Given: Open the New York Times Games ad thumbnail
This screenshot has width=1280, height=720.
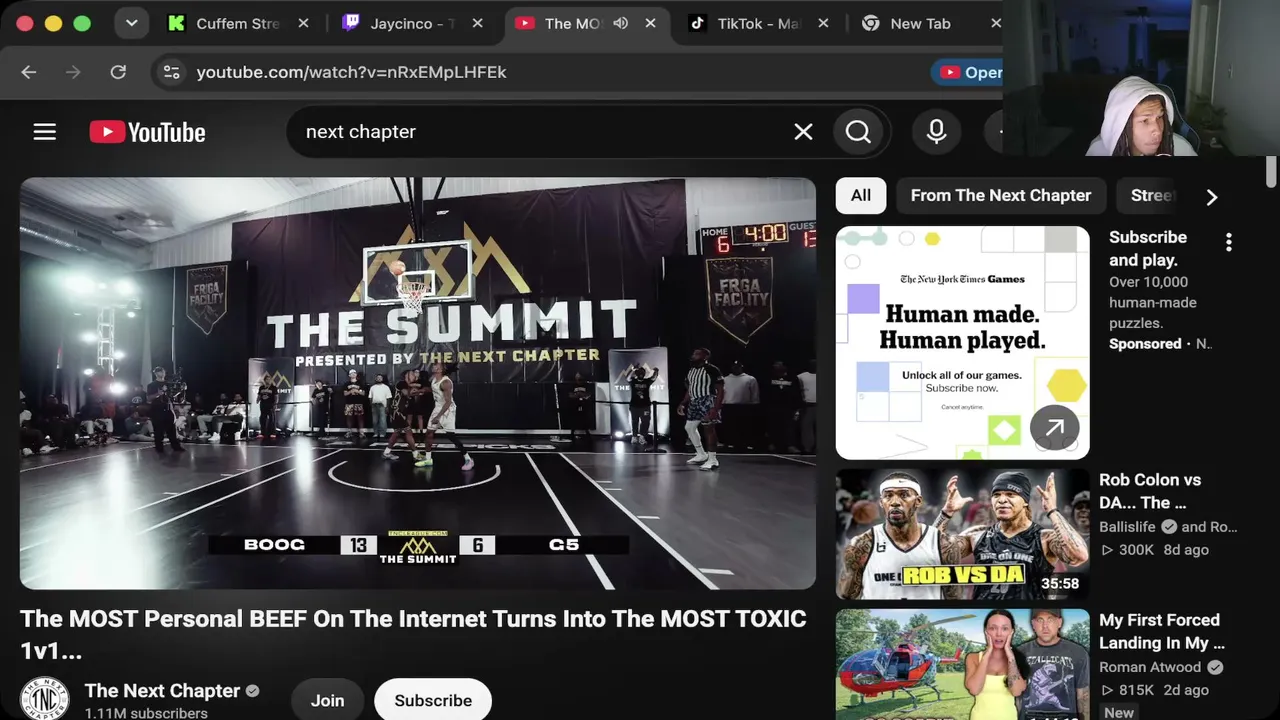Looking at the screenshot, I should coord(963,343).
